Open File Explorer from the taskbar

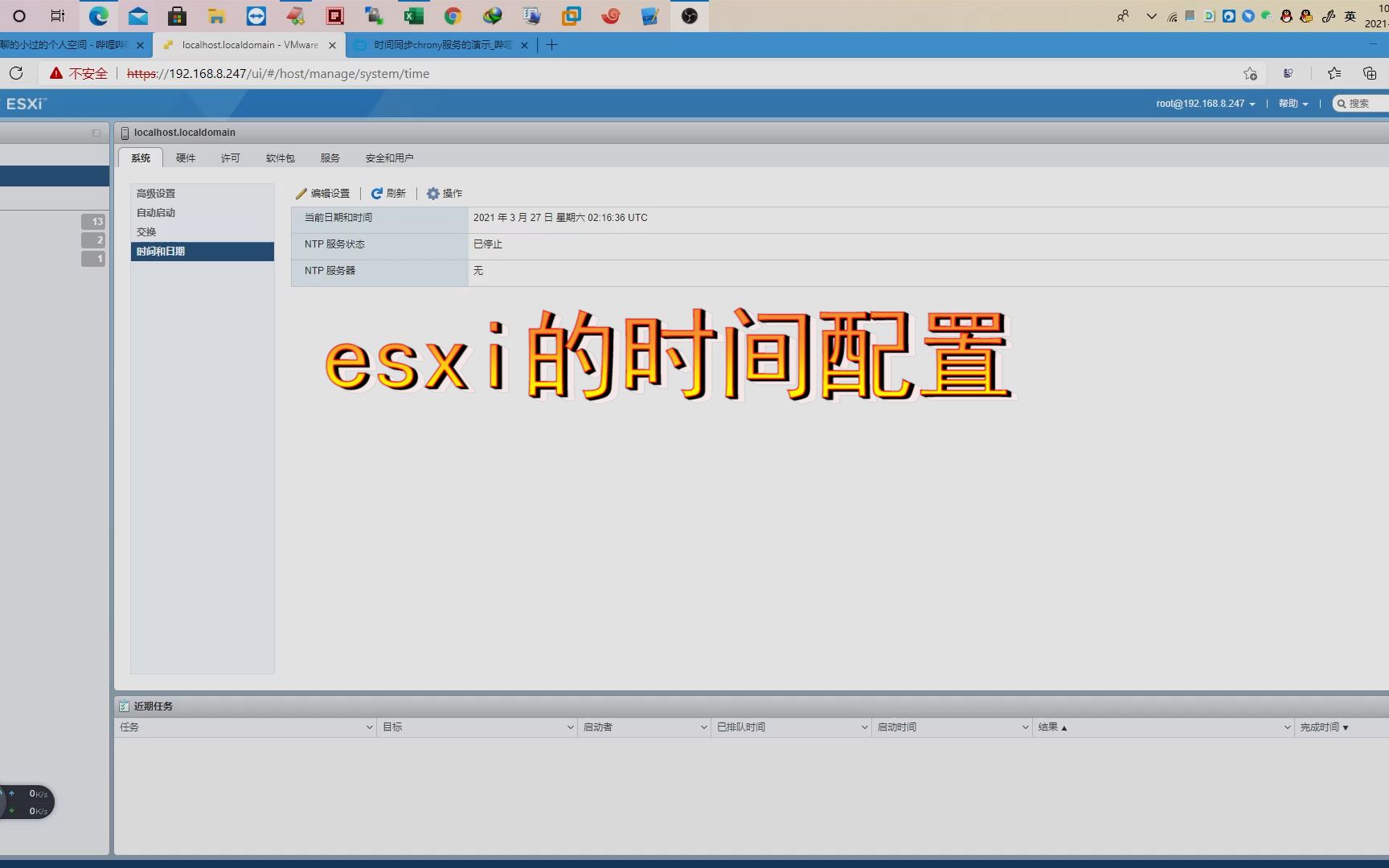[x=216, y=15]
